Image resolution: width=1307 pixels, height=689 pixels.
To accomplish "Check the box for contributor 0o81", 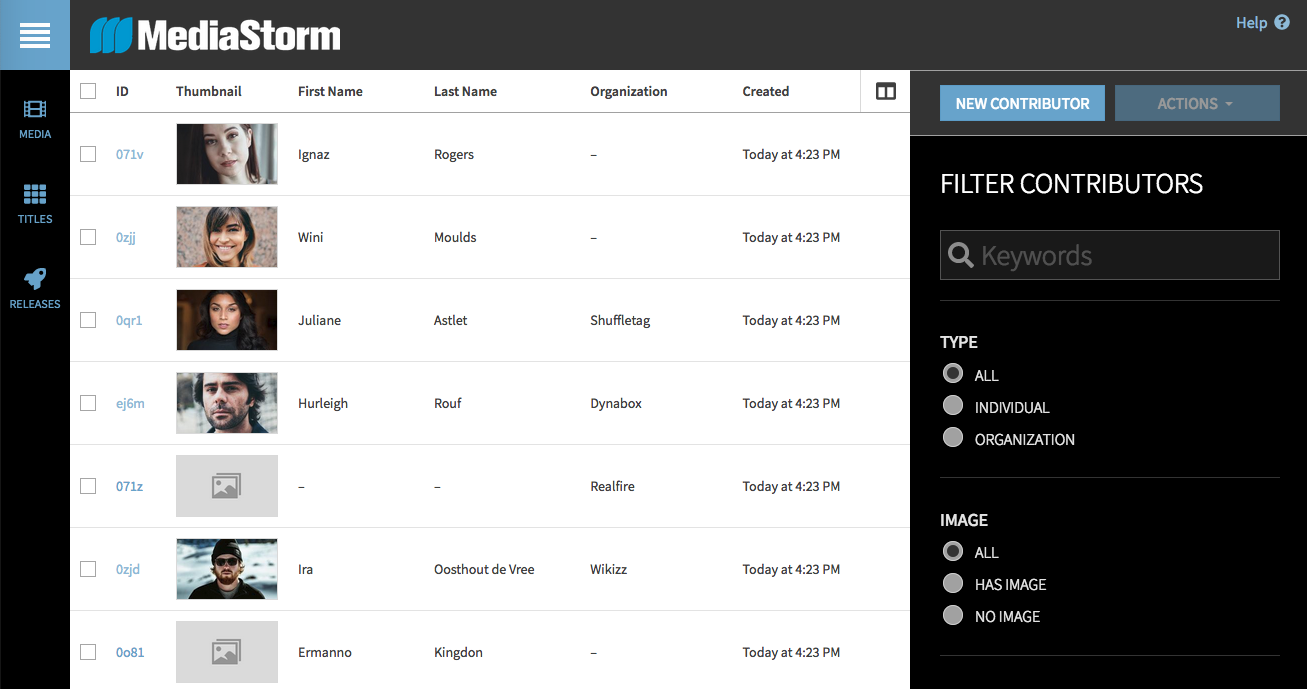I will coord(88,652).
